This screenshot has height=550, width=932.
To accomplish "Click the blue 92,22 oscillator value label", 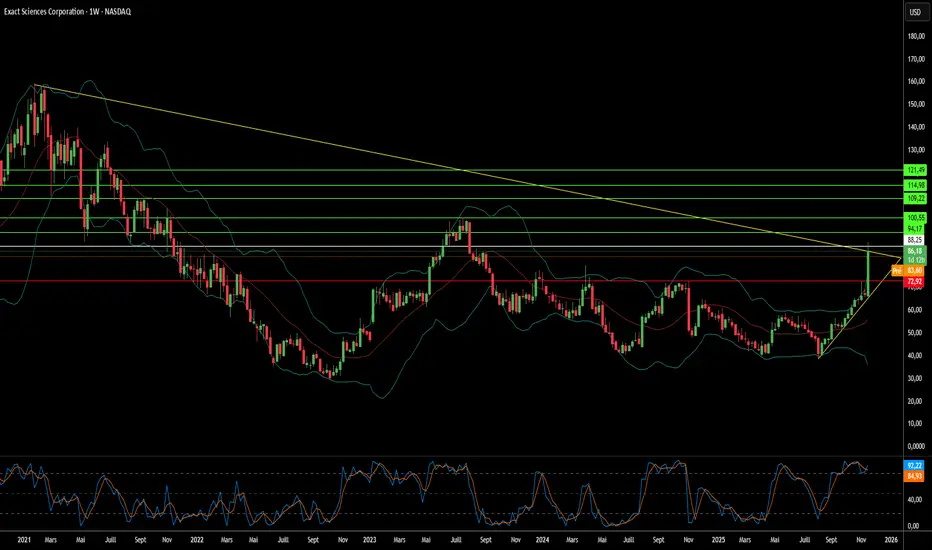I will 915,467.
